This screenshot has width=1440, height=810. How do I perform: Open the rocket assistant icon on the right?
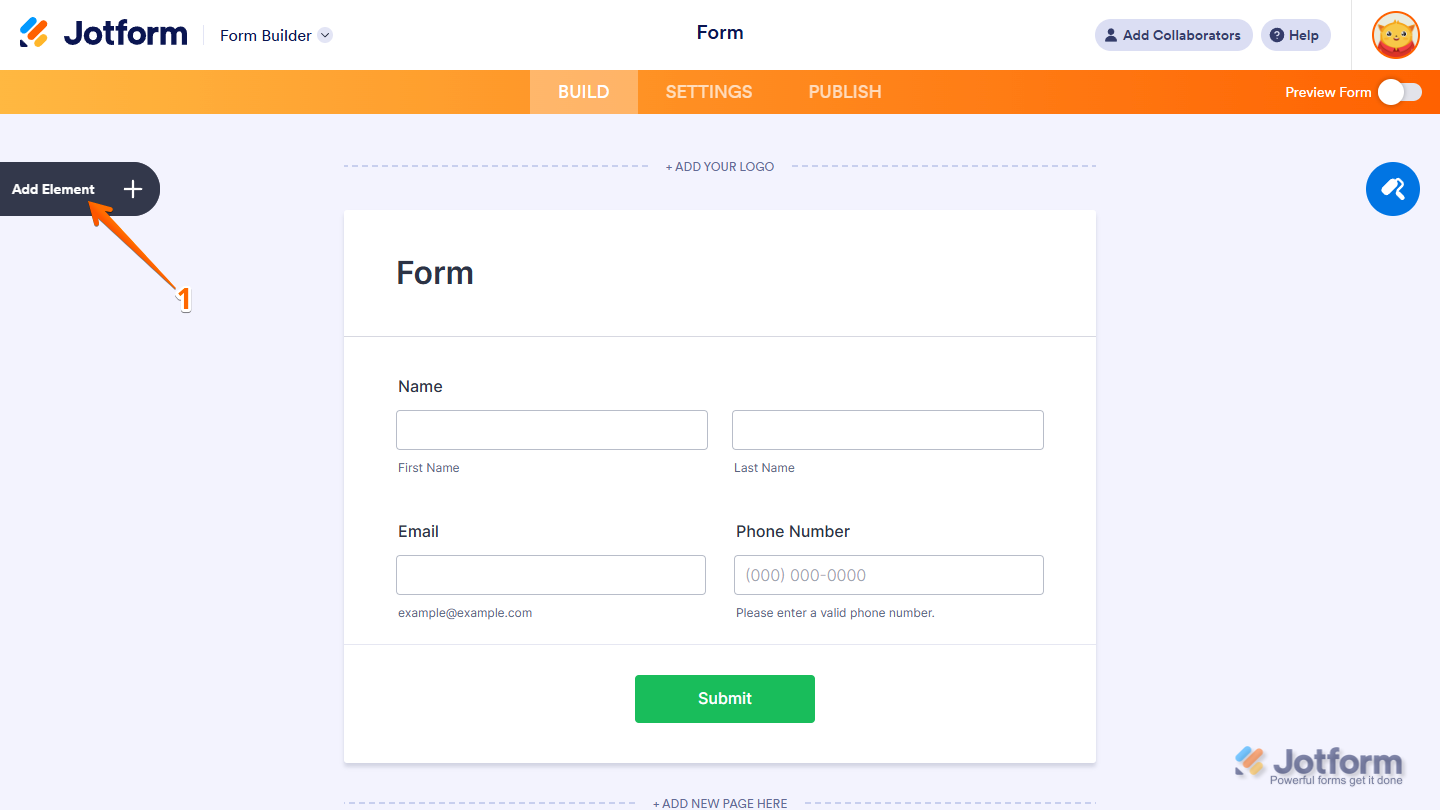(1392, 188)
